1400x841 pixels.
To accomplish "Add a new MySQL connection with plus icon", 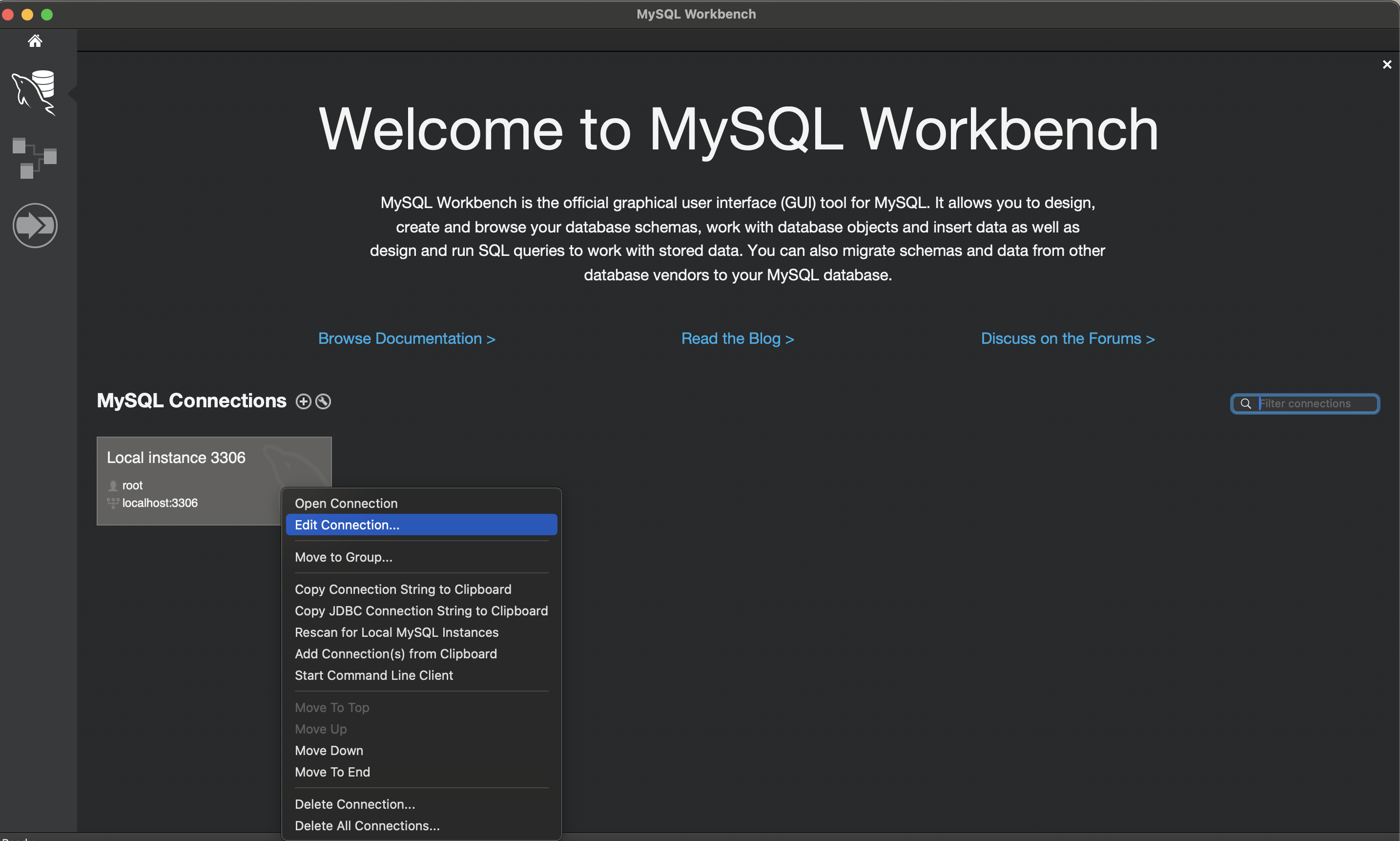I will 304,402.
